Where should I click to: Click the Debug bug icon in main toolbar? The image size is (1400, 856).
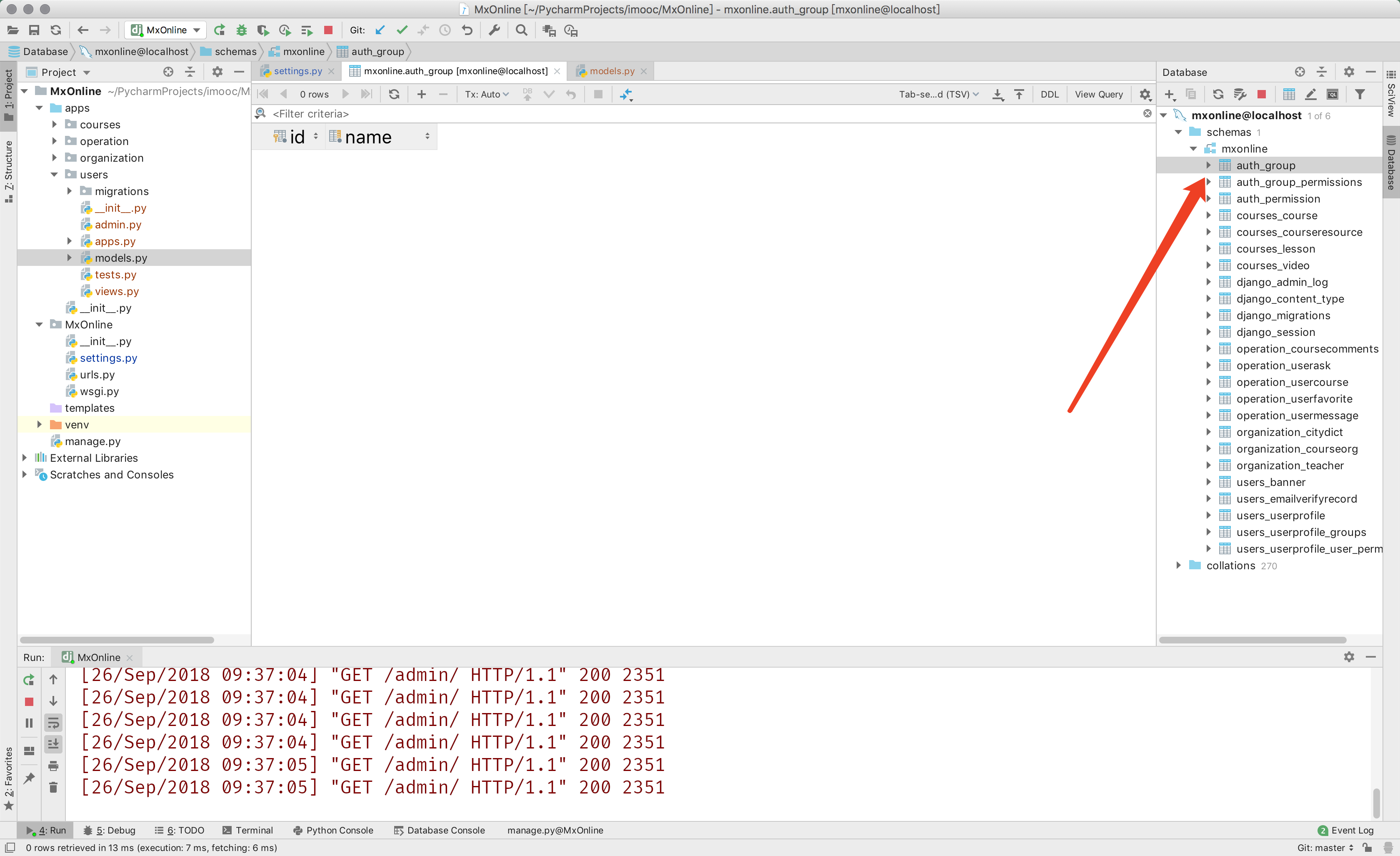(241, 30)
